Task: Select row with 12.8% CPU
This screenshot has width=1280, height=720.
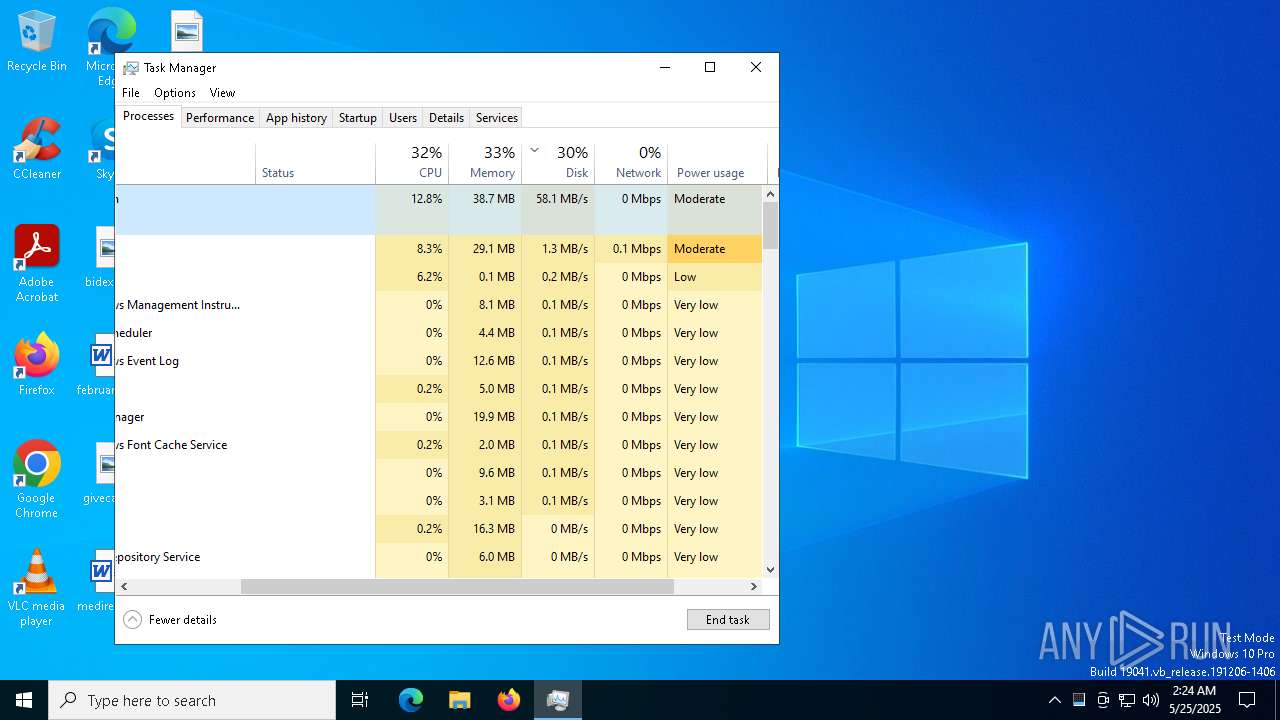Action: [x=439, y=210]
